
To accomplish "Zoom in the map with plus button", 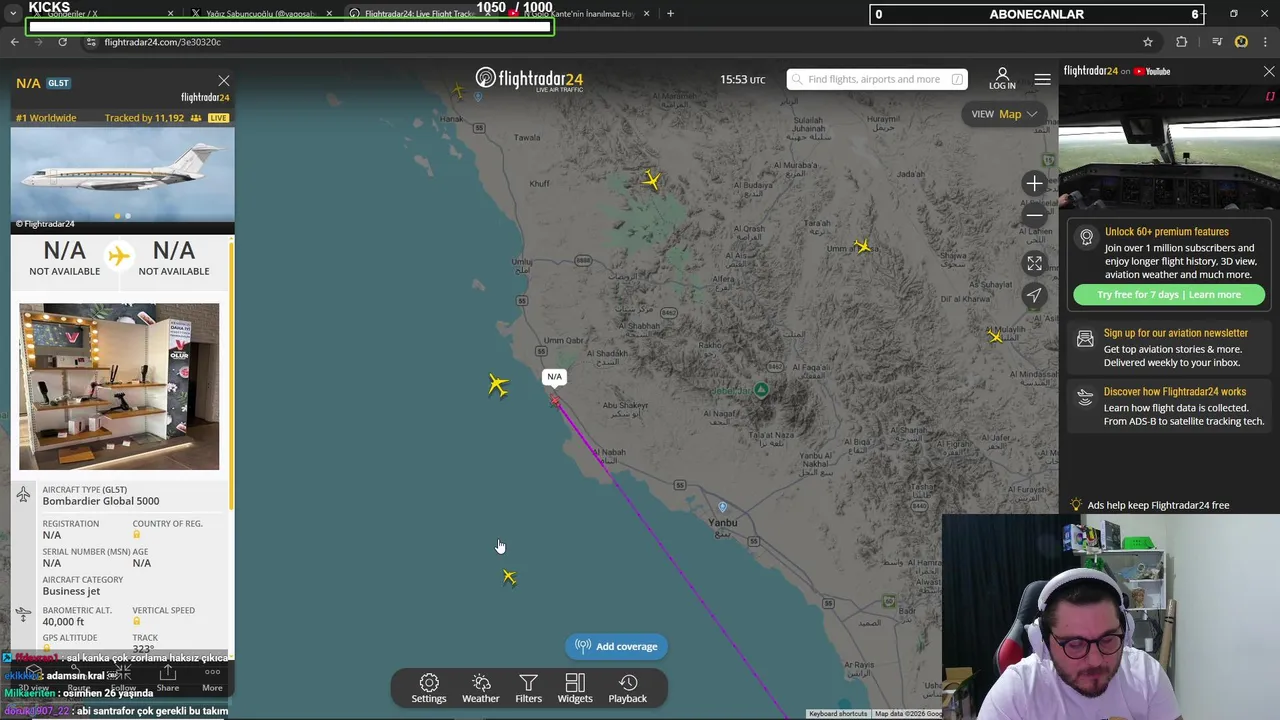I will [1034, 183].
